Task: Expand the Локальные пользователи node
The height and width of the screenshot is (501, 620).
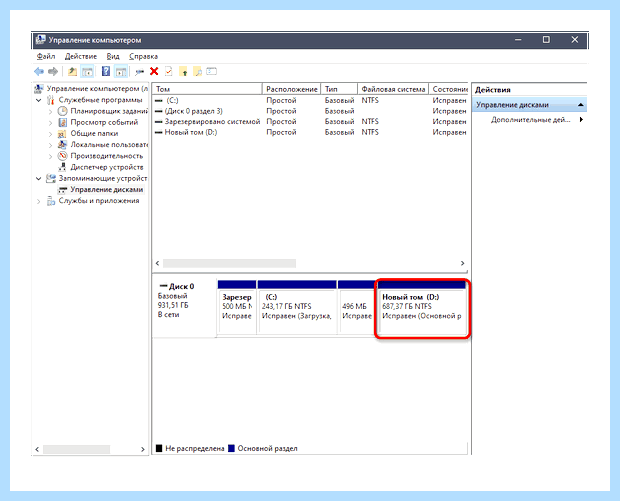Action: click(50, 145)
